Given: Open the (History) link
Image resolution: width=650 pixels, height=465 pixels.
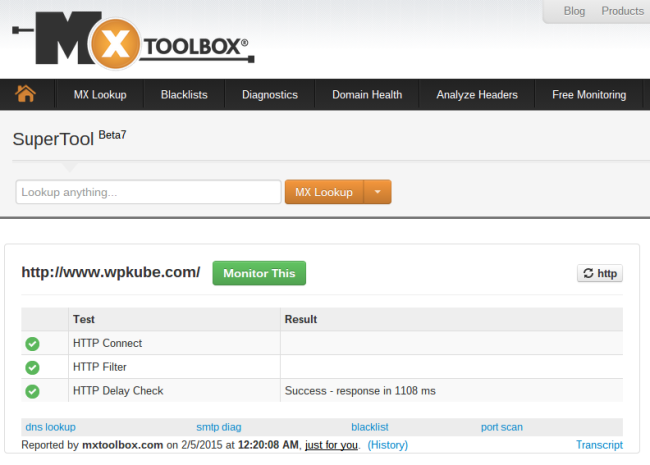Looking at the screenshot, I should coord(388,445).
